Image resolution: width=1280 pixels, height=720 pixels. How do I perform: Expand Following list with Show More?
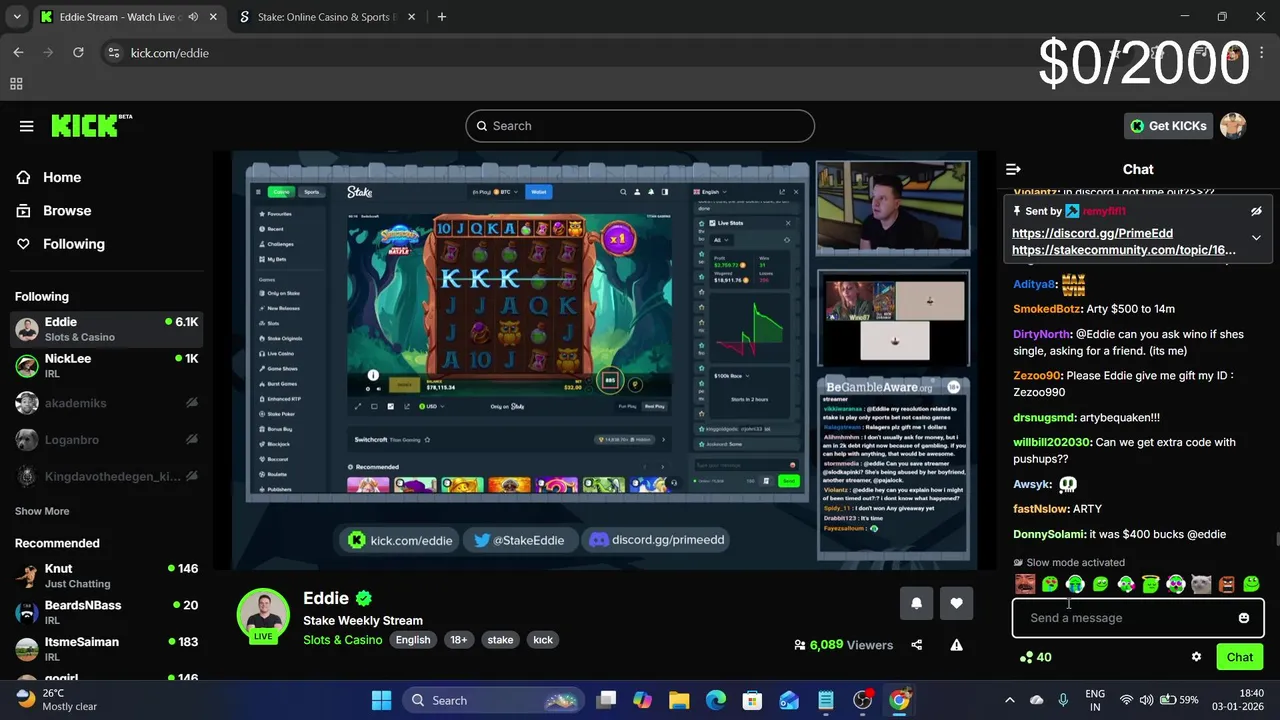[42, 511]
